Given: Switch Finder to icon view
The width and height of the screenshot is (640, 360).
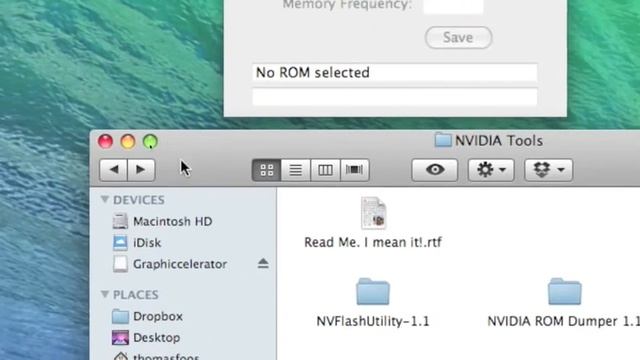Looking at the screenshot, I should coord(267,170).
